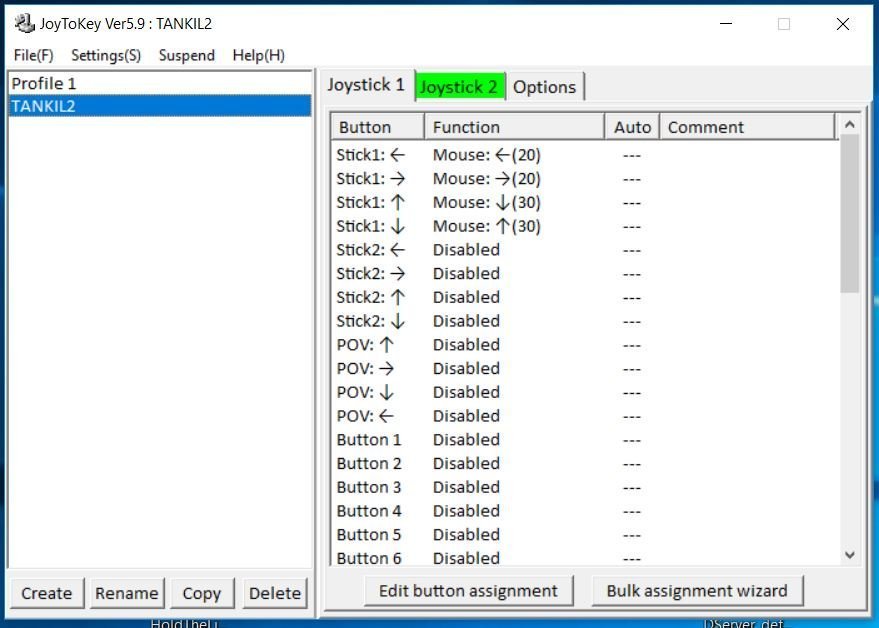Open the Settings(S) menu
Viewport: 879px width, 628px height.
tap(106, 56)
